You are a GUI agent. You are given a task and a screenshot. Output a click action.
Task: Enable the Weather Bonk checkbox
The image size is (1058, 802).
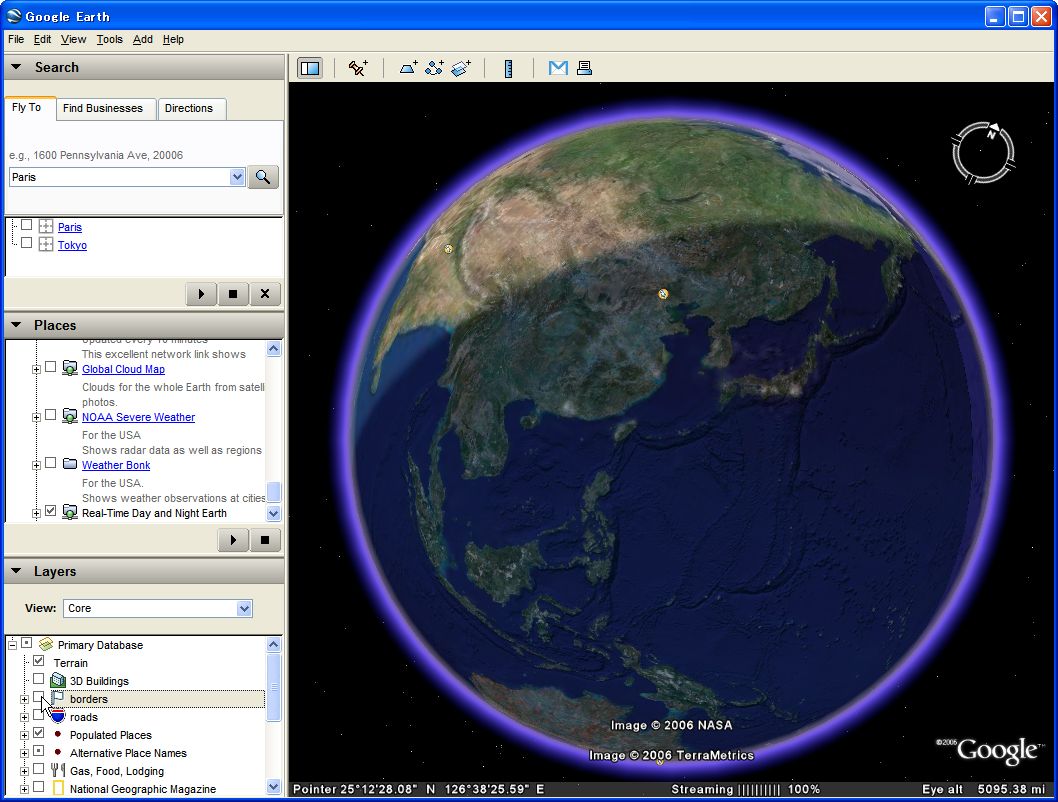tap(51, 463)
